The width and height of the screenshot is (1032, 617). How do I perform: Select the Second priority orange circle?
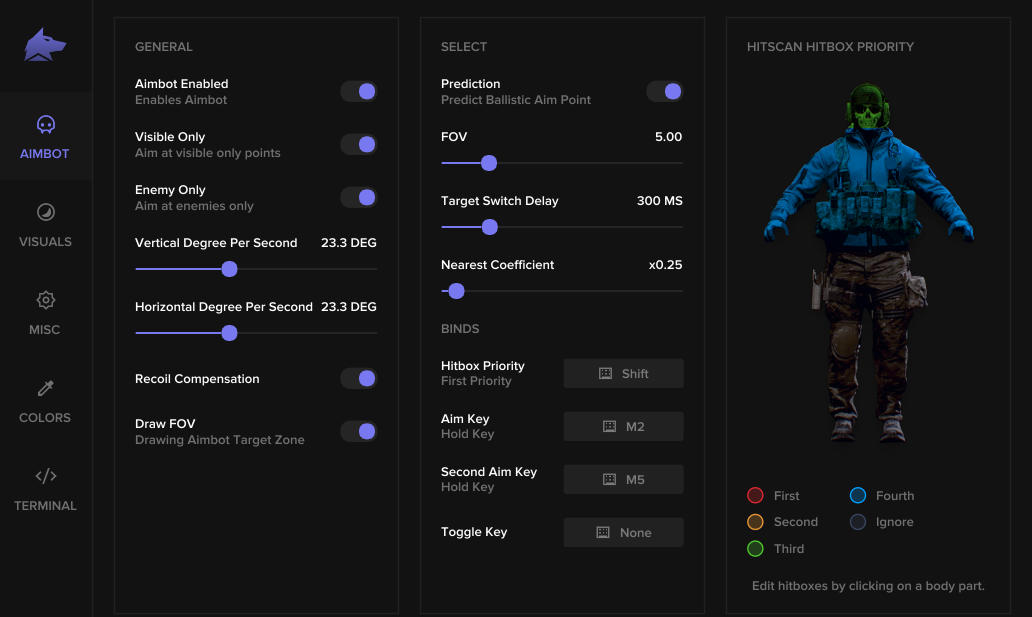[x=755, y=522]
